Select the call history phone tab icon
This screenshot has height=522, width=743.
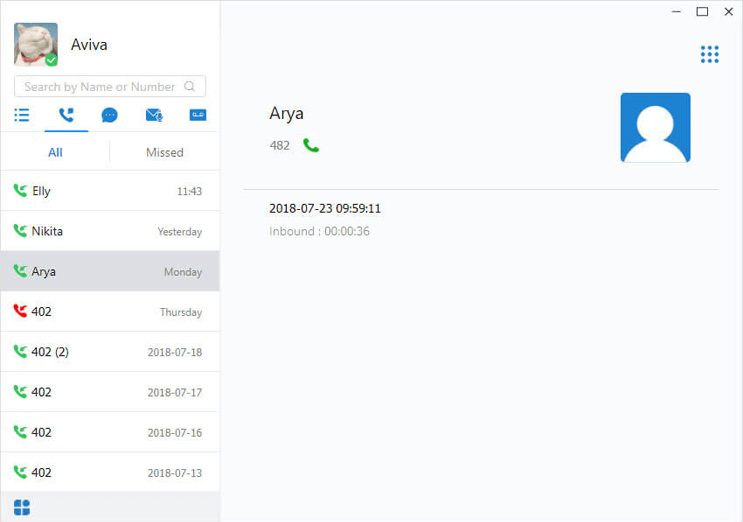[x=66, y=115]
